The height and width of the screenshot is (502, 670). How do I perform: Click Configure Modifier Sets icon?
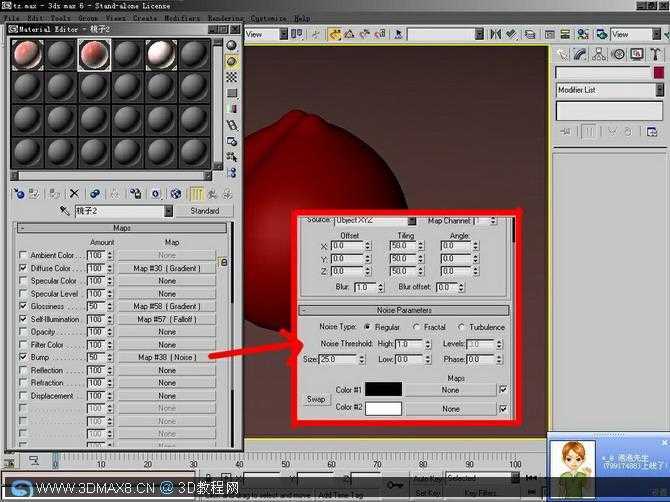click(x=652, y=132)
